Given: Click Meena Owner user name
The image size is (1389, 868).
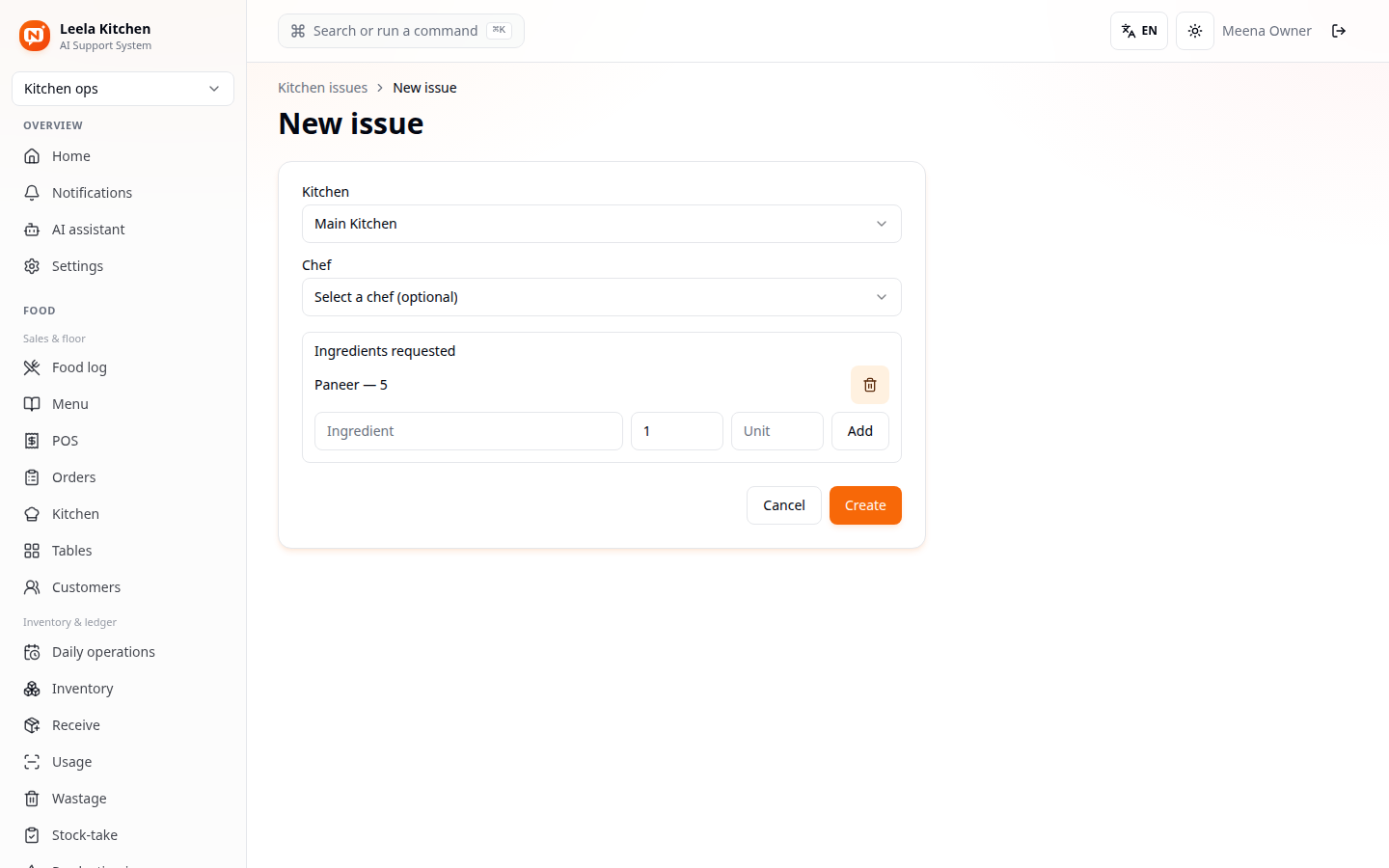Looking at the screenshot, I should [1266, 31].
